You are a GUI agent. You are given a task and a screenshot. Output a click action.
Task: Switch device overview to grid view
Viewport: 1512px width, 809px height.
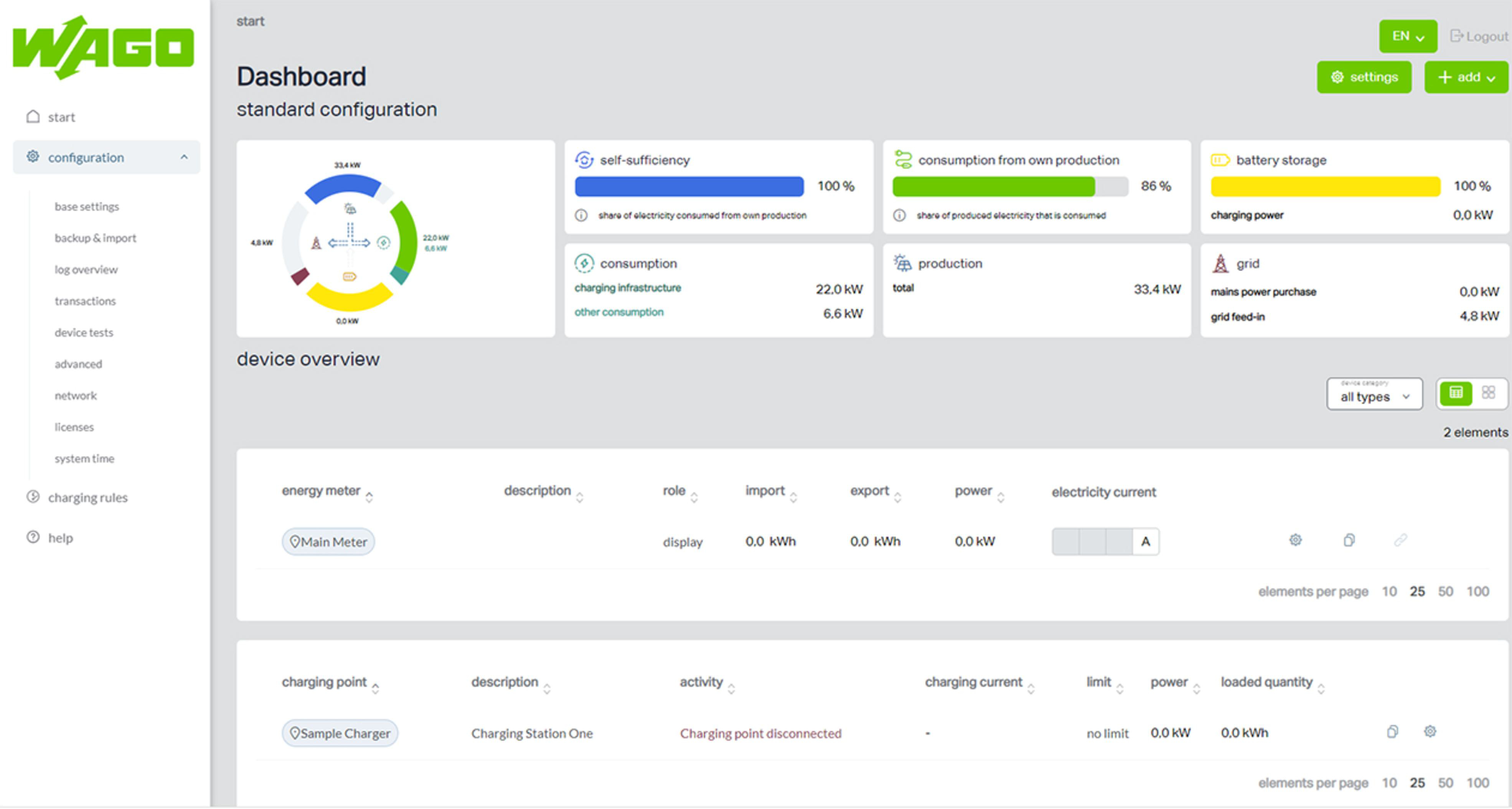point(1488,392)
